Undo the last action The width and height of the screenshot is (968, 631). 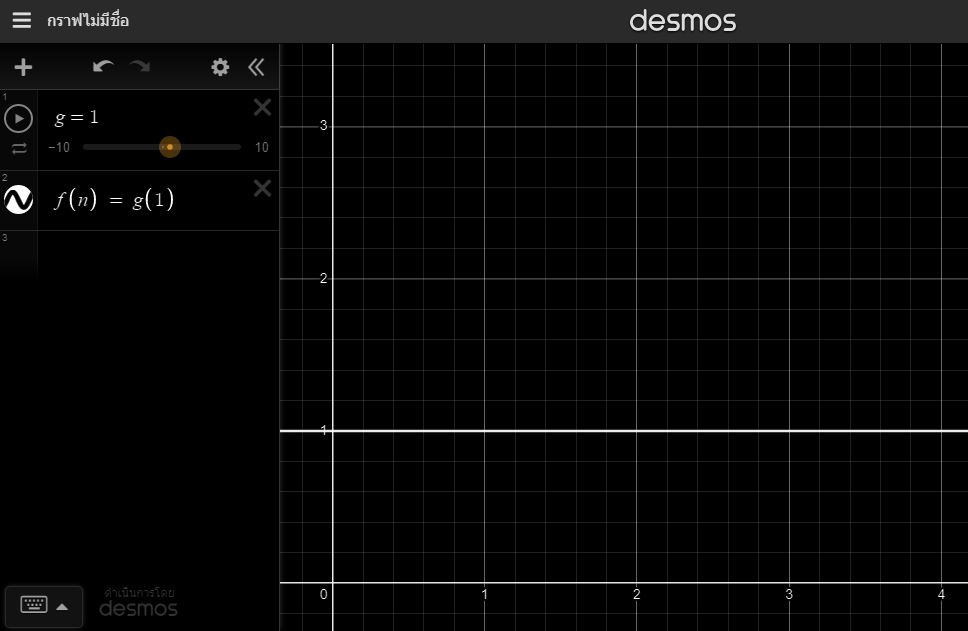[103, 67]
